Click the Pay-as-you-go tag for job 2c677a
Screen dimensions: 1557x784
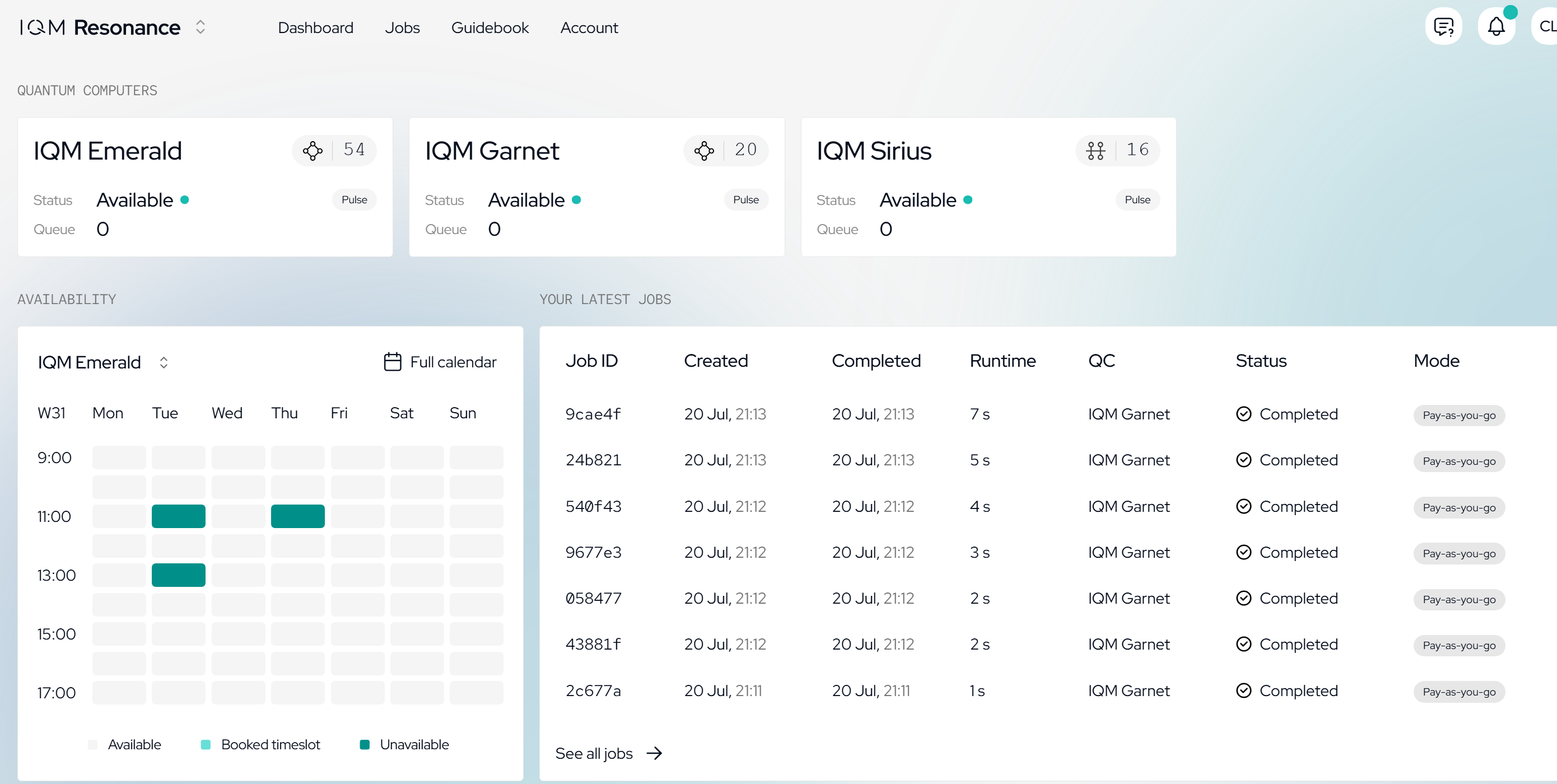1458,692
